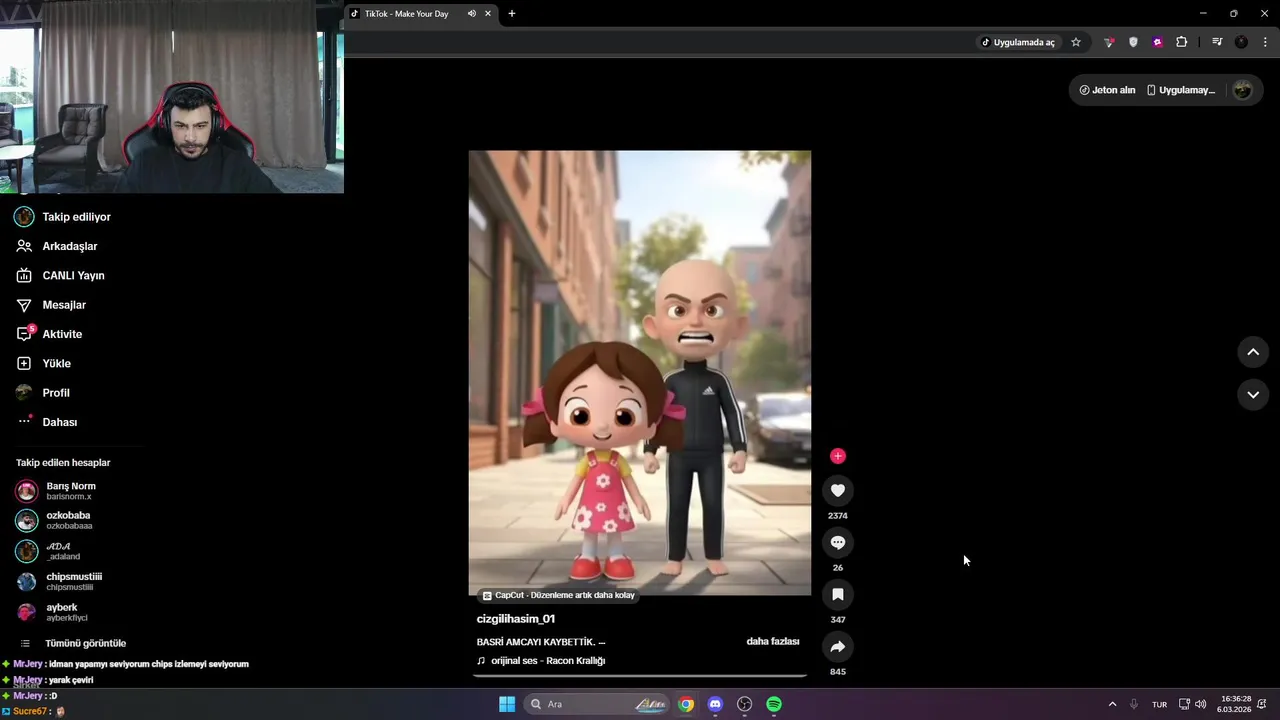
Task: Open OBS Studio from the taskbar
Action: tap(745, 704)
